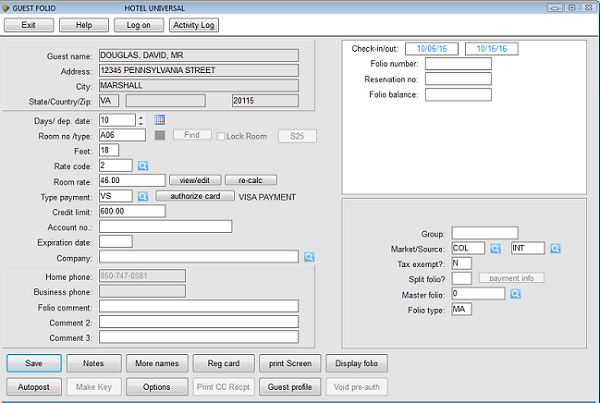This screenshot has height=403, width=600.
Task: Click the Group field
Action: point(485,233)
